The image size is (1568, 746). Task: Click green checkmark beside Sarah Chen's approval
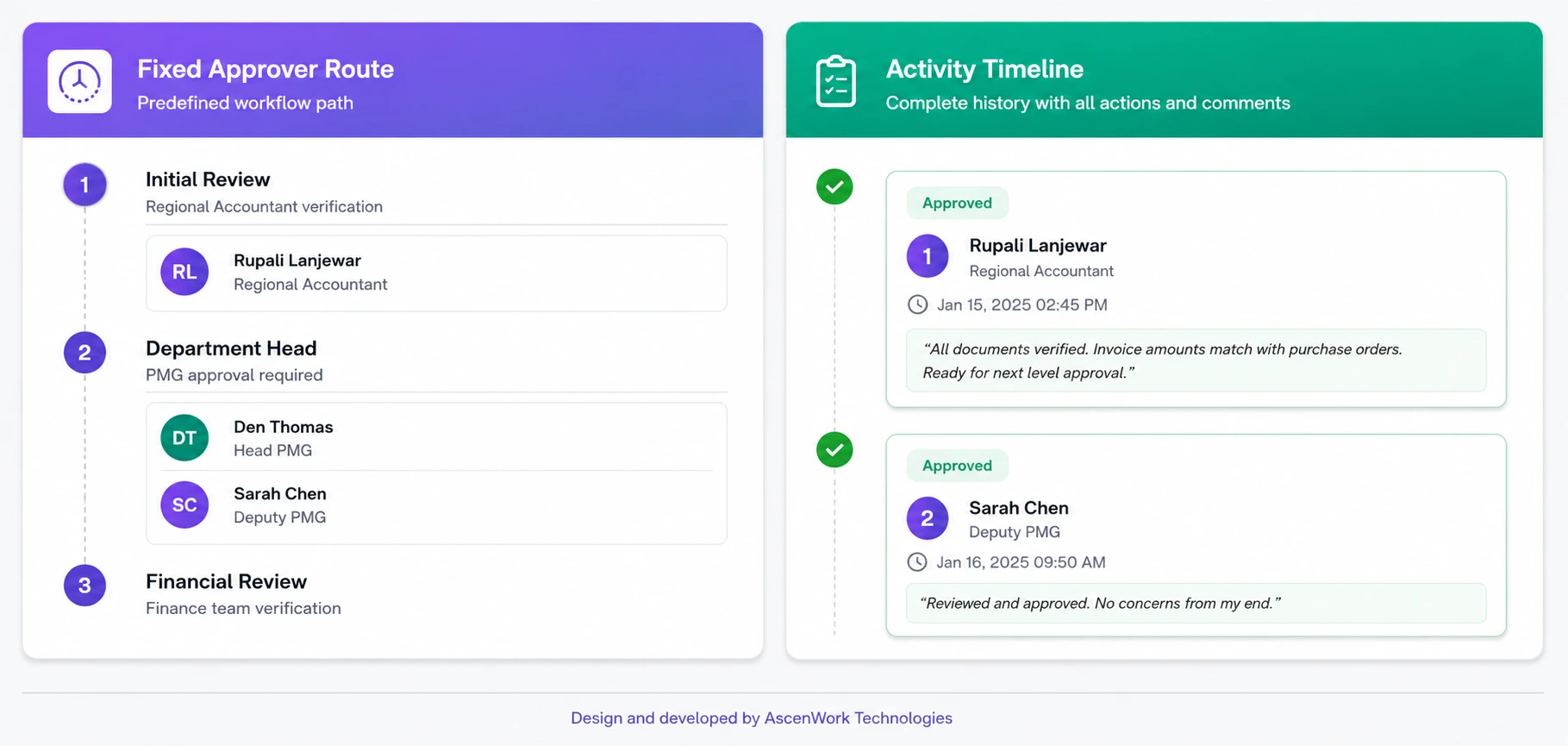tap(834, 449)
